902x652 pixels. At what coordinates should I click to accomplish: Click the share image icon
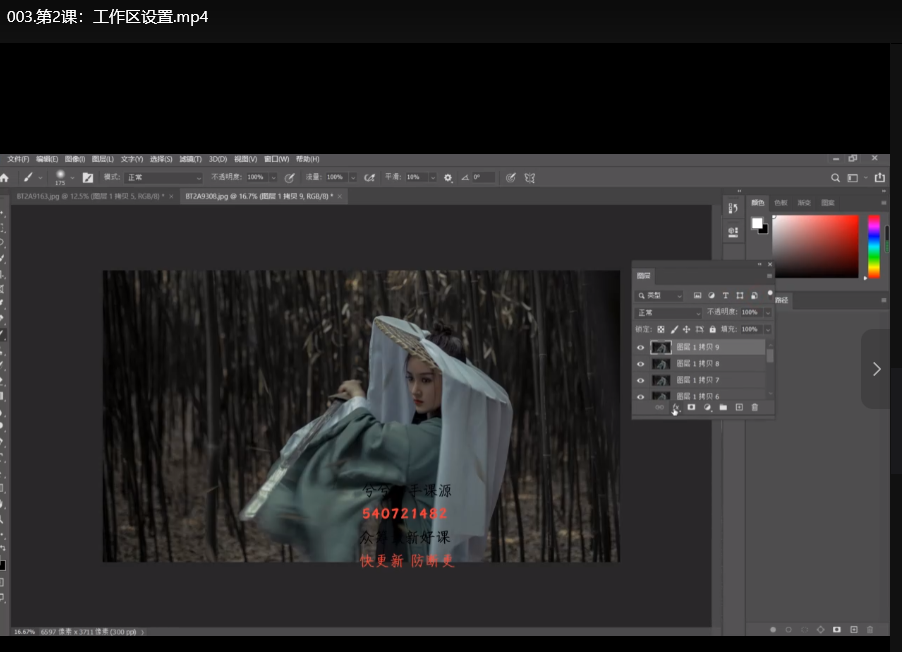pos(880,178)
